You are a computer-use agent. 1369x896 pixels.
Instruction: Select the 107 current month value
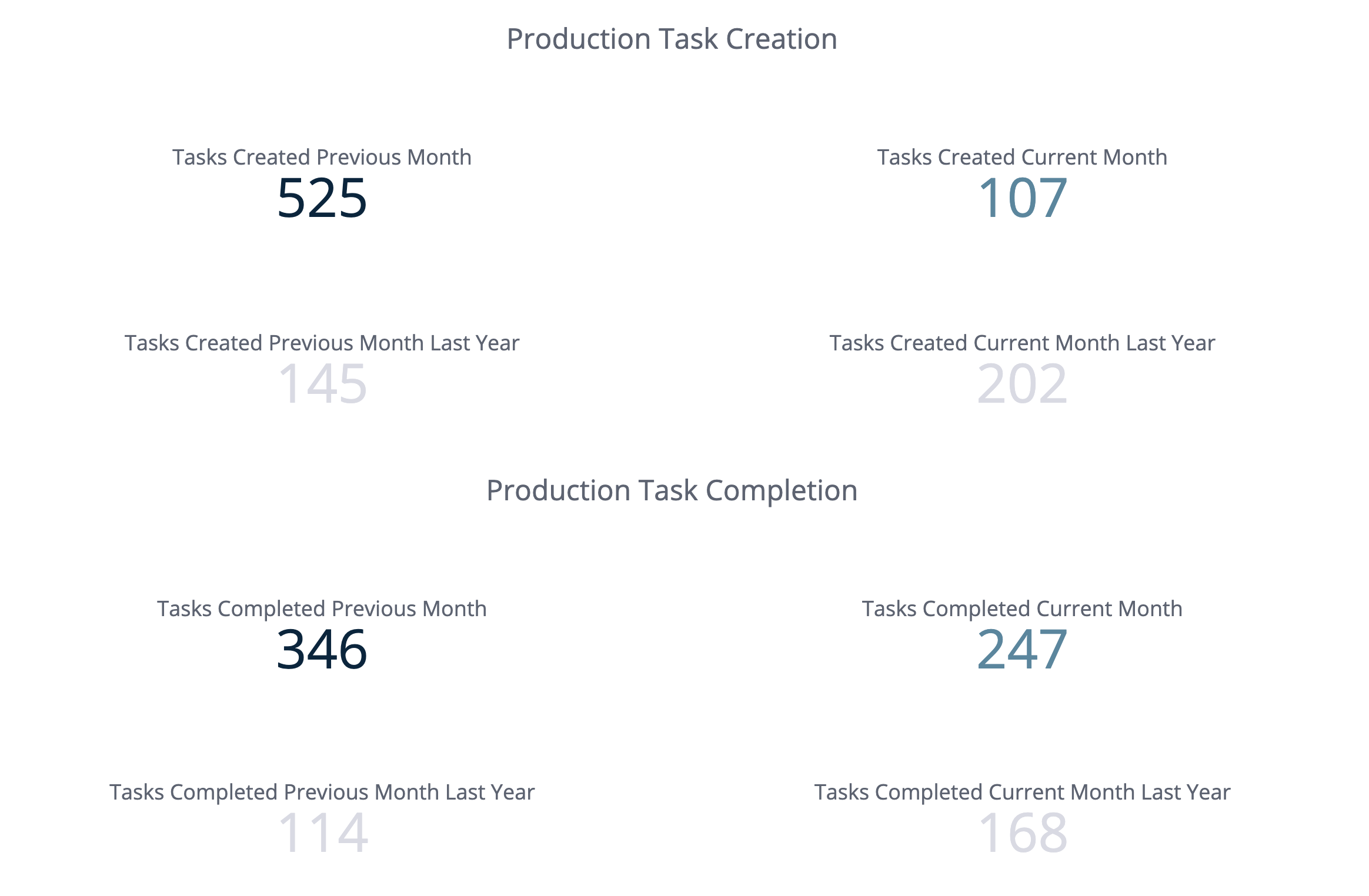(1023, 198)
